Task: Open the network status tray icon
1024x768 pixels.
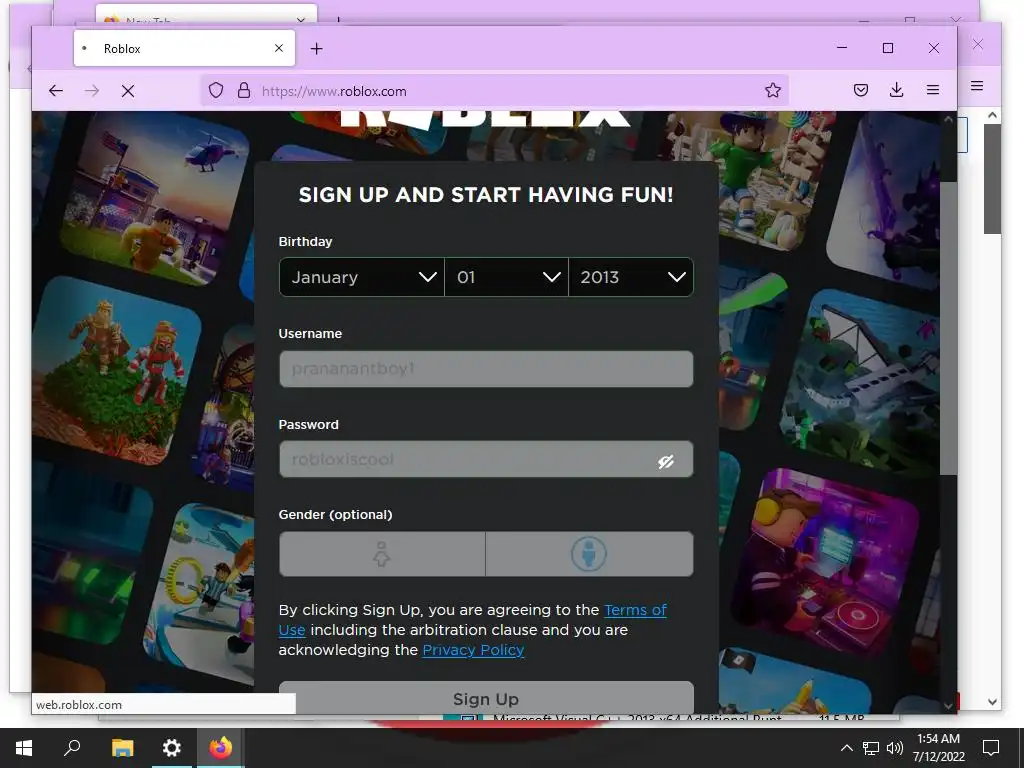Action: click(x=871, y=748)
